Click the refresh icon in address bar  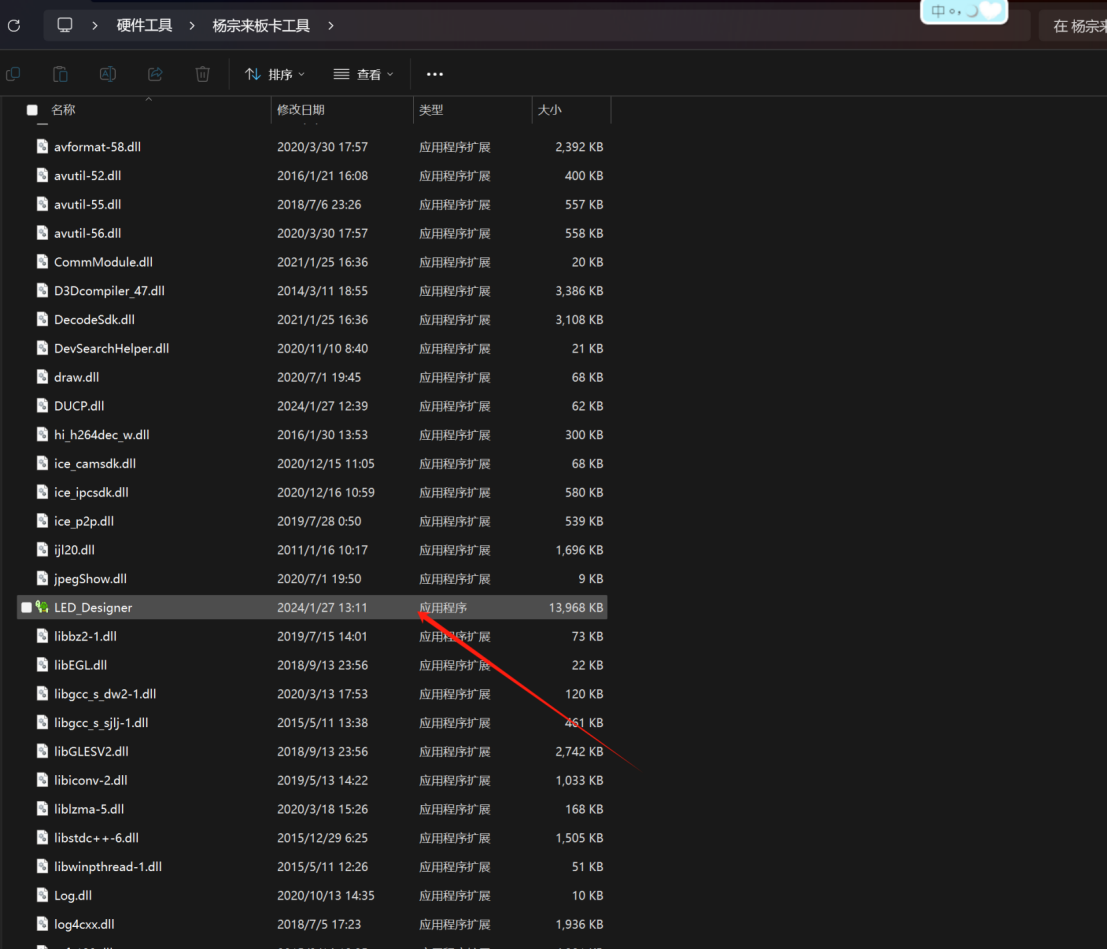point(14,26)
